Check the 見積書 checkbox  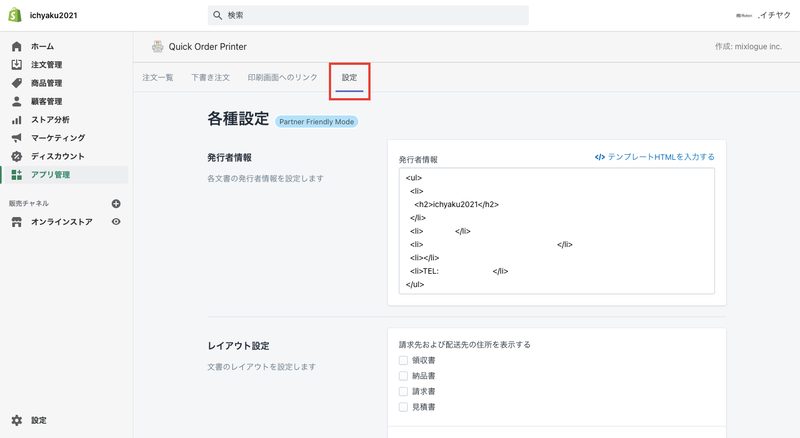pyautogui.click(x=403, y=407)
